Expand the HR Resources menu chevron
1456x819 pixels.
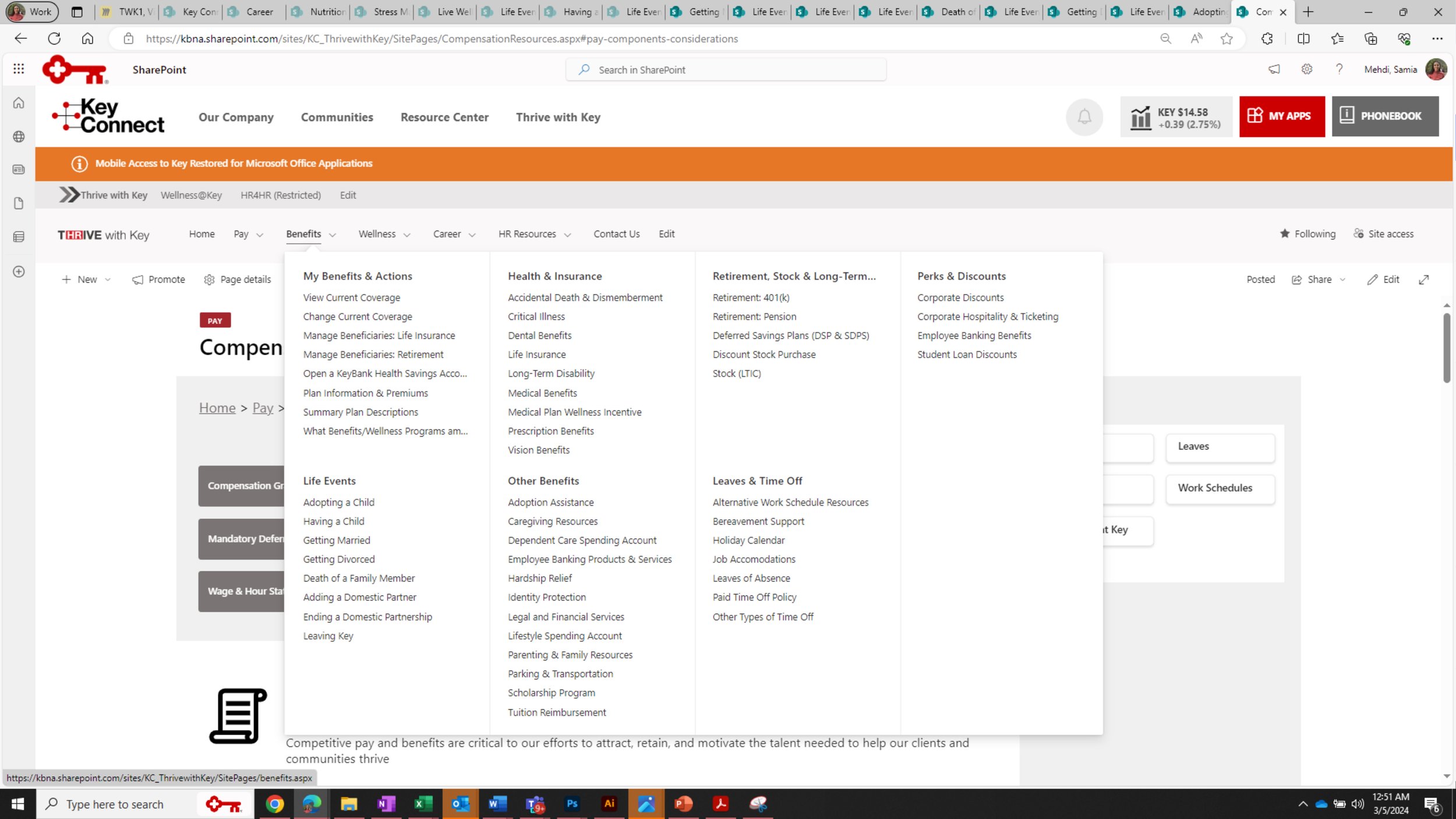click(567, 235)
